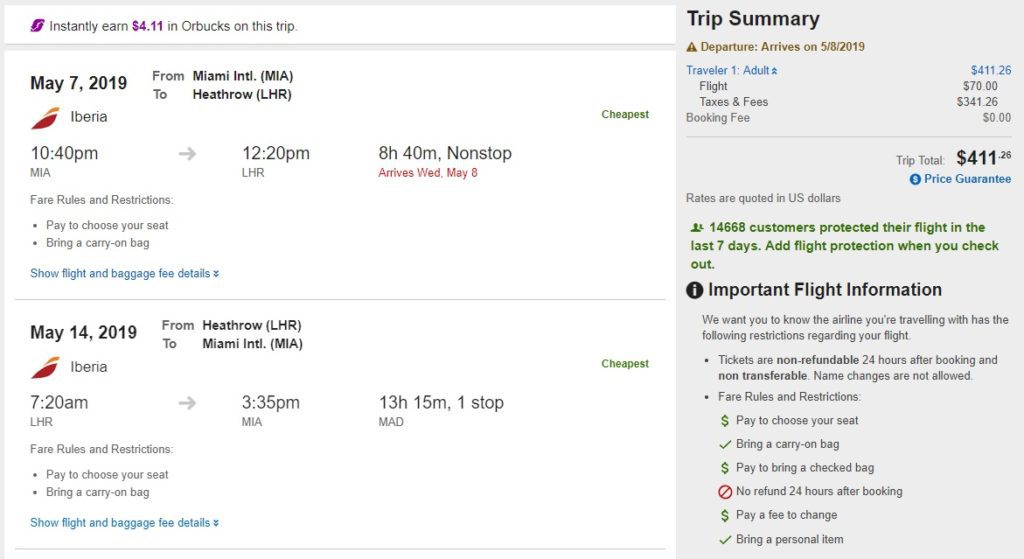Click the May 7 flight direction arrow

click(187, 154)
